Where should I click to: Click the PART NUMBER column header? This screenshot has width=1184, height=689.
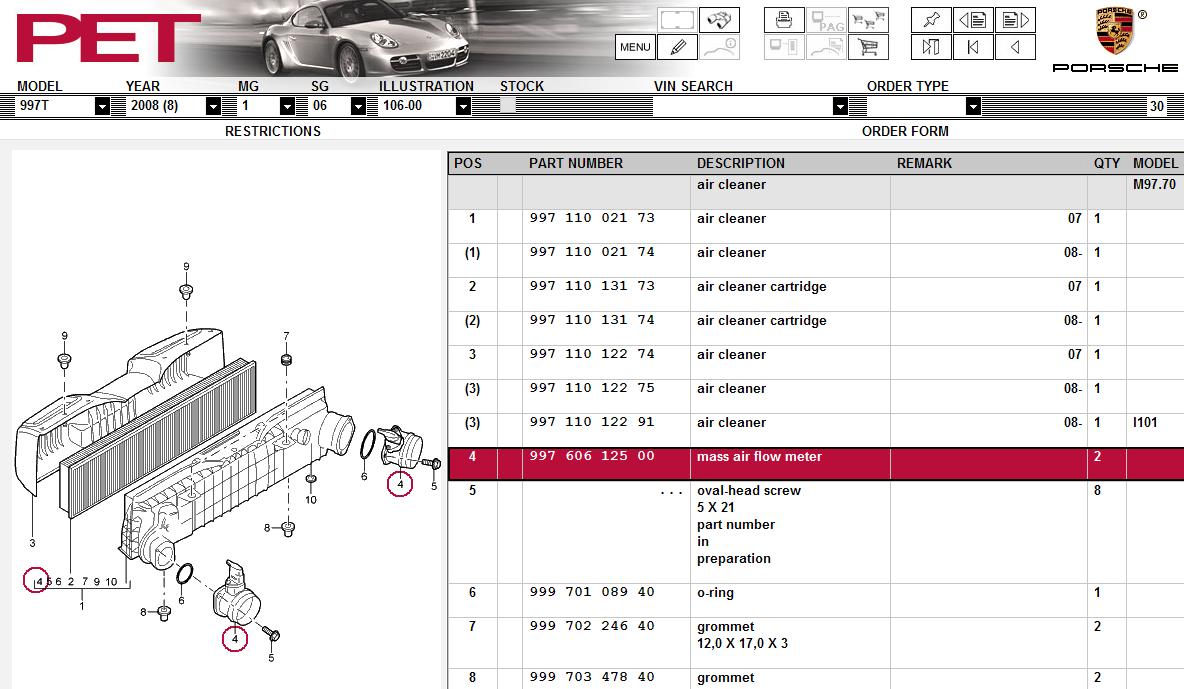click(576, 163)
